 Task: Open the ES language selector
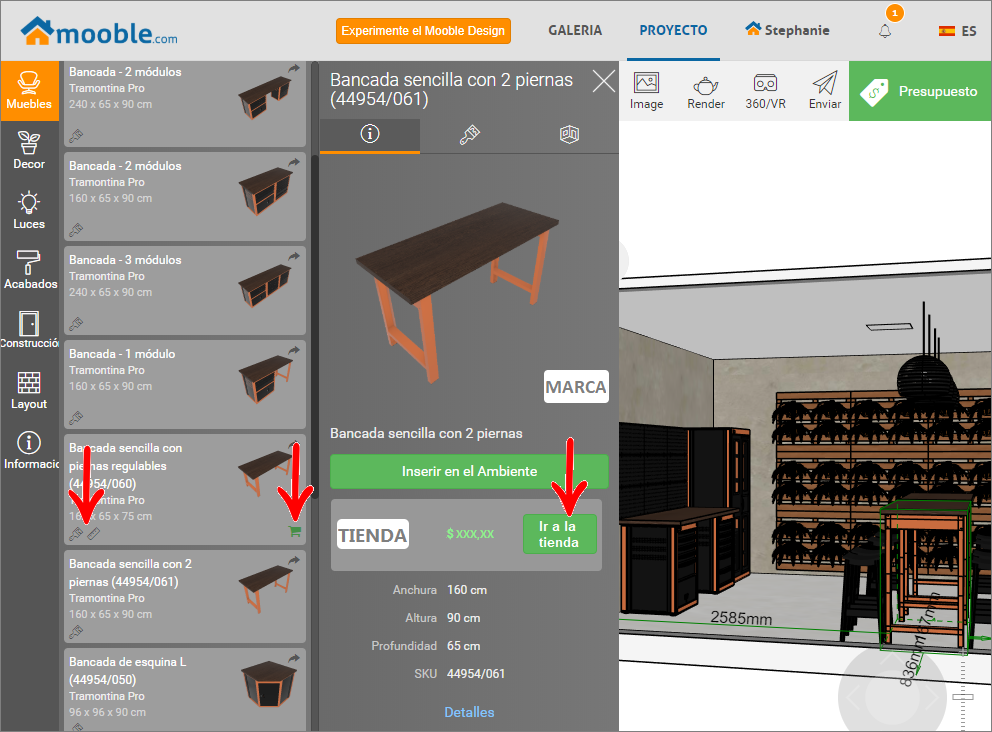pos(958,31)
